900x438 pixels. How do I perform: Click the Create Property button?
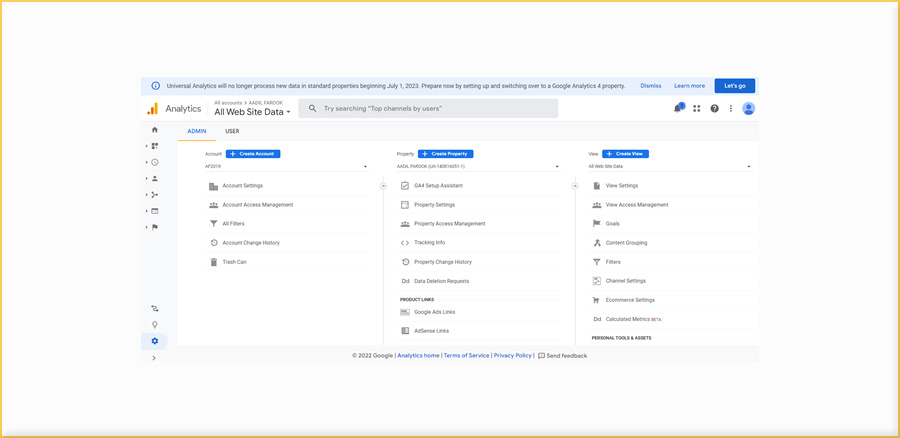(445, 154)
